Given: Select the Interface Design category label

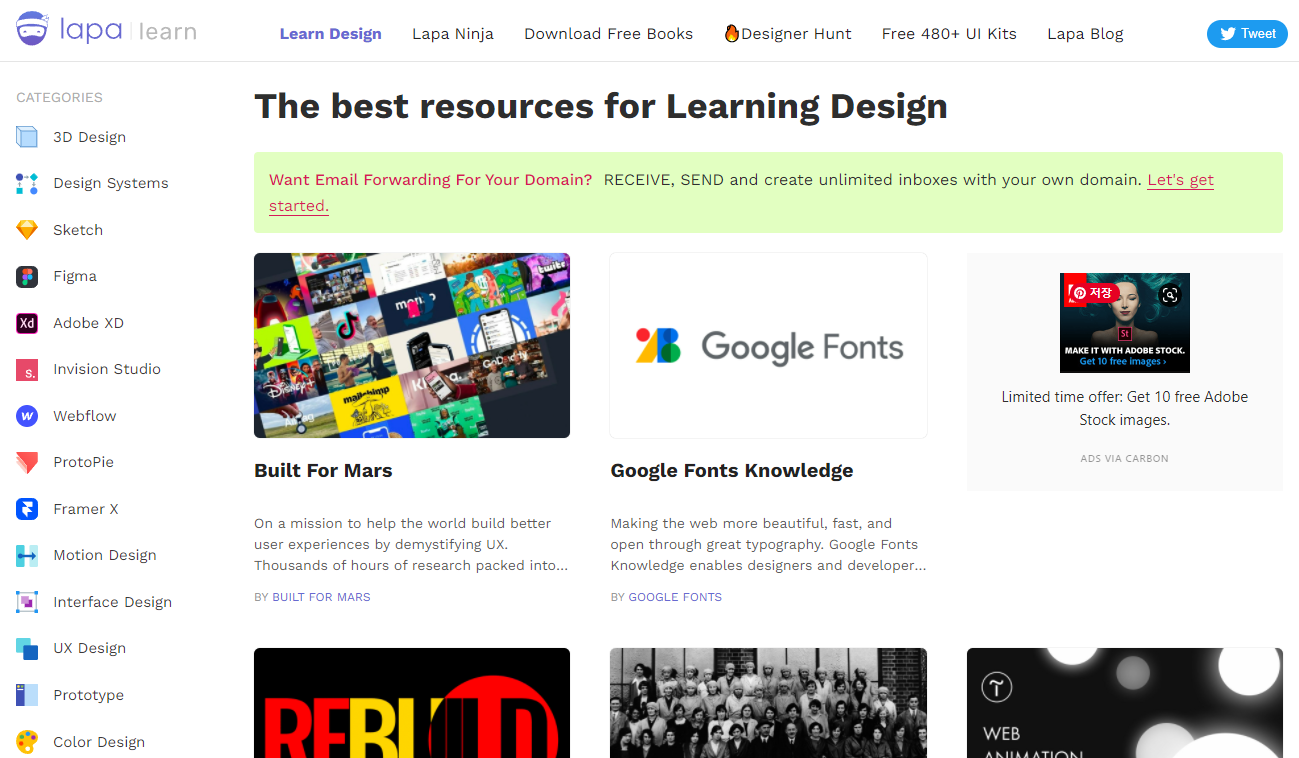Looking at the screenshot, I should [113, 602].
